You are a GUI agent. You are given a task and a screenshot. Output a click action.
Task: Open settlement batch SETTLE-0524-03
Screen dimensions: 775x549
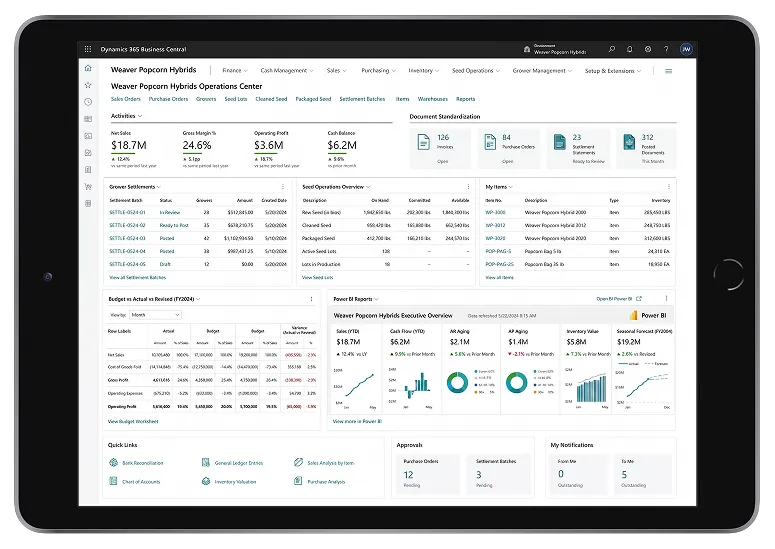tap(127, 238)
